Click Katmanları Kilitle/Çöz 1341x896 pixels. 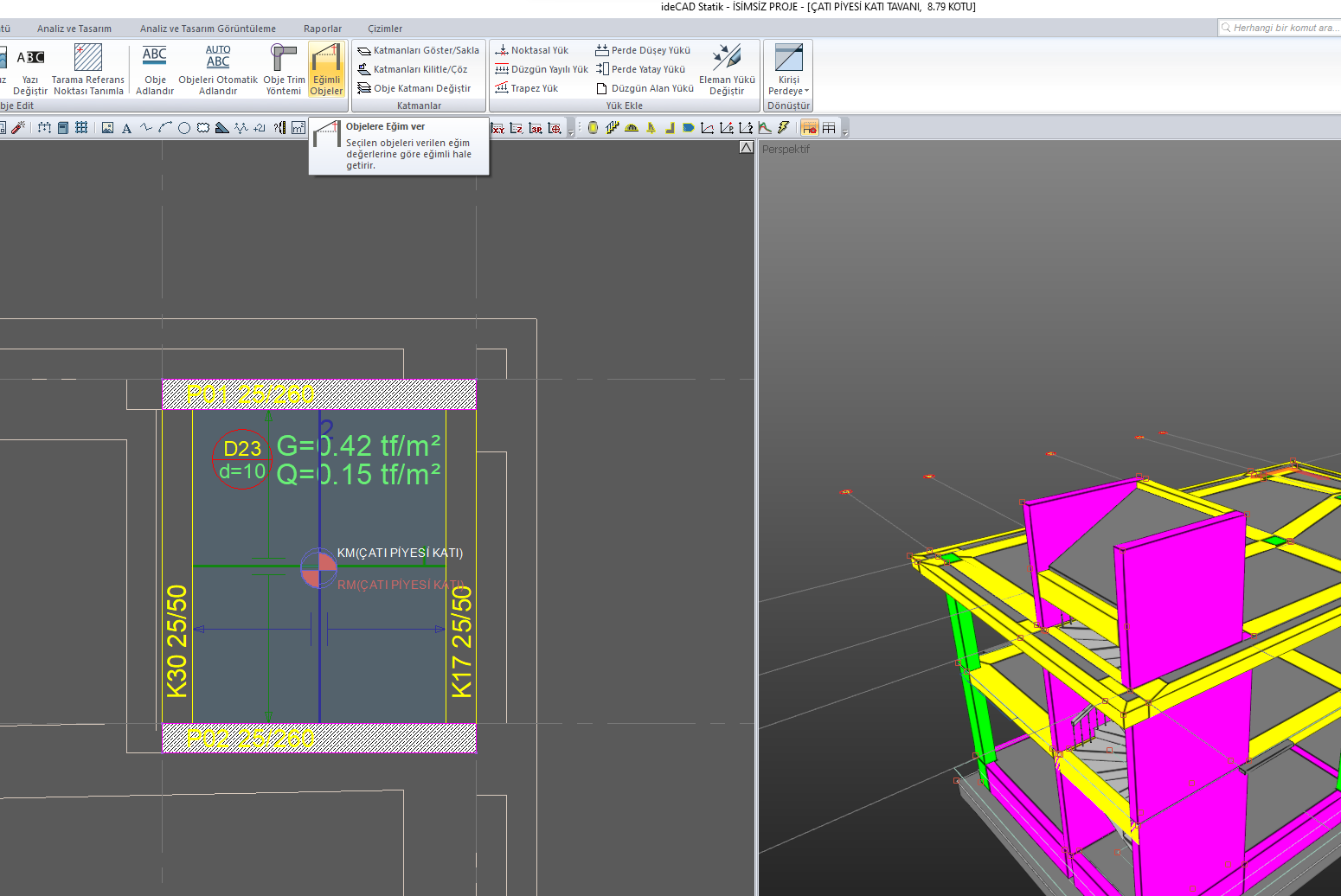[x=413, y=69]
